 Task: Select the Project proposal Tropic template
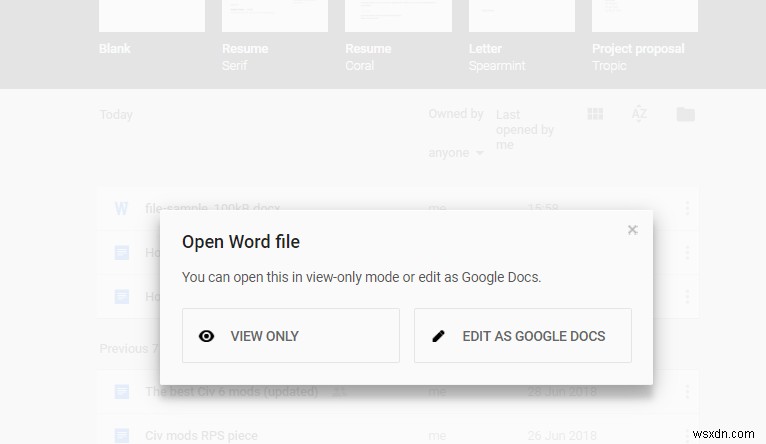tap(645, 16)
